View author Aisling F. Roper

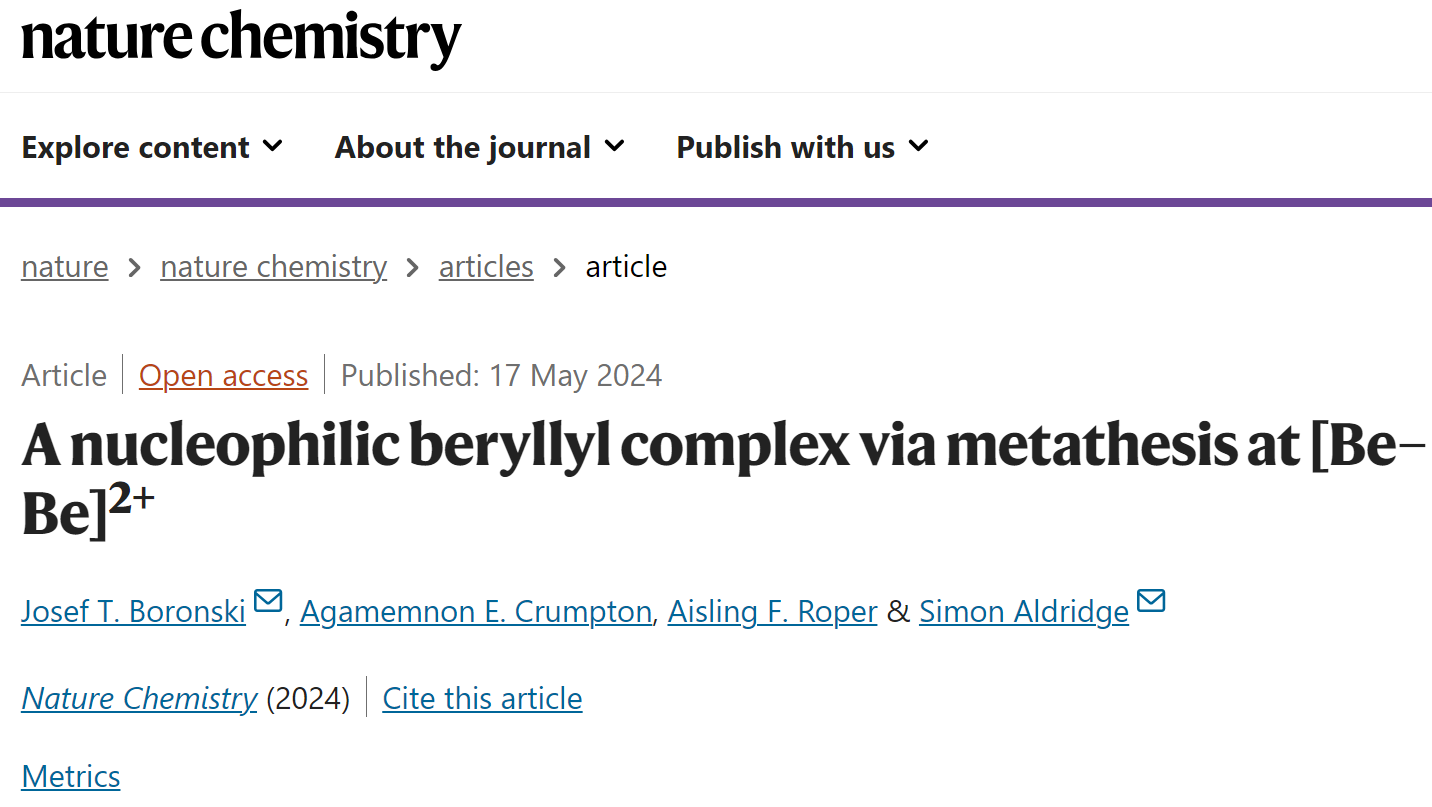[x=773, y=611]
